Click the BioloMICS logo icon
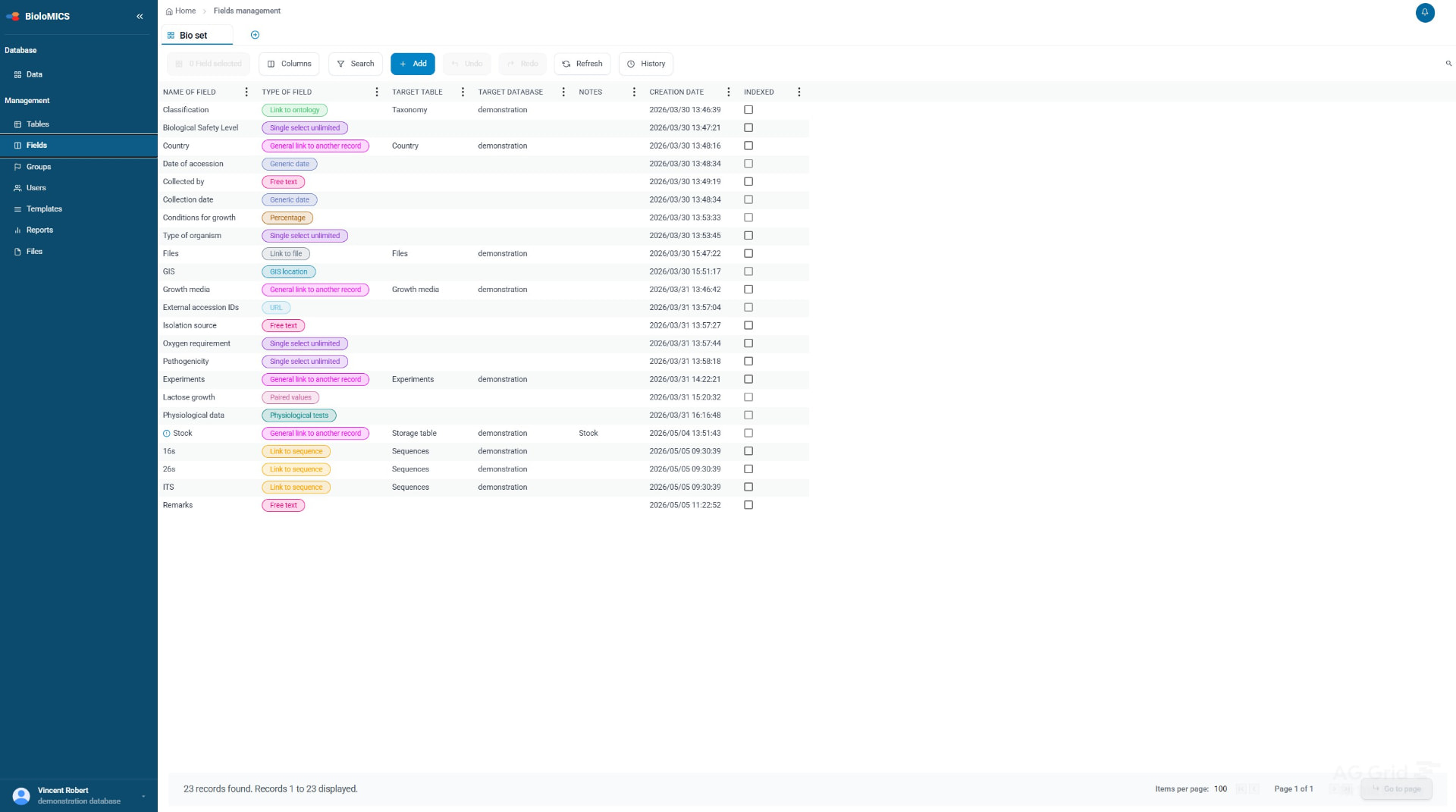This screenshot has width=1456, height=812. pos(13,16)
